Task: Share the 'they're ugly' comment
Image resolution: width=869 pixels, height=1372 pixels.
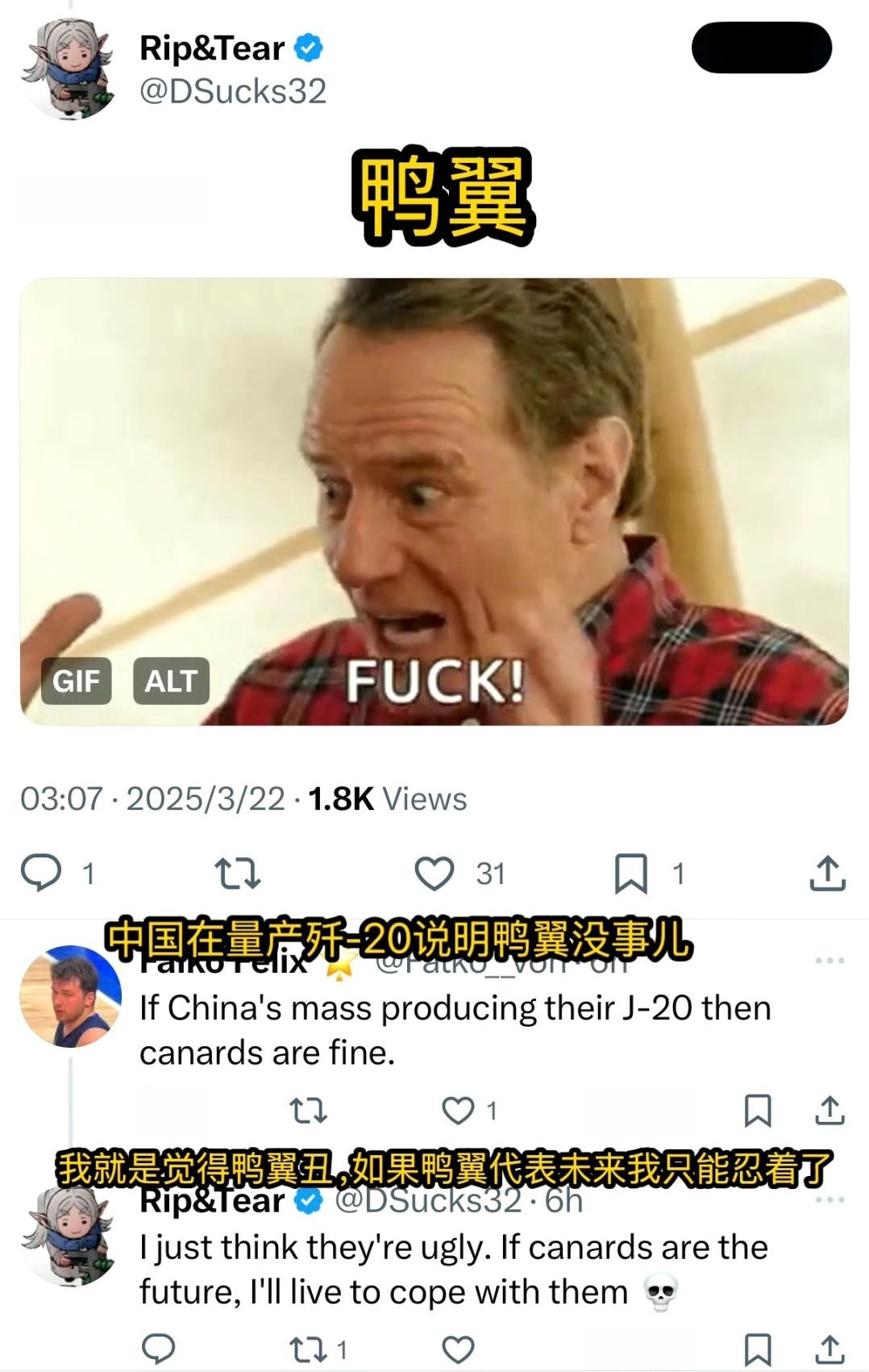Action: coord(829,1349)
